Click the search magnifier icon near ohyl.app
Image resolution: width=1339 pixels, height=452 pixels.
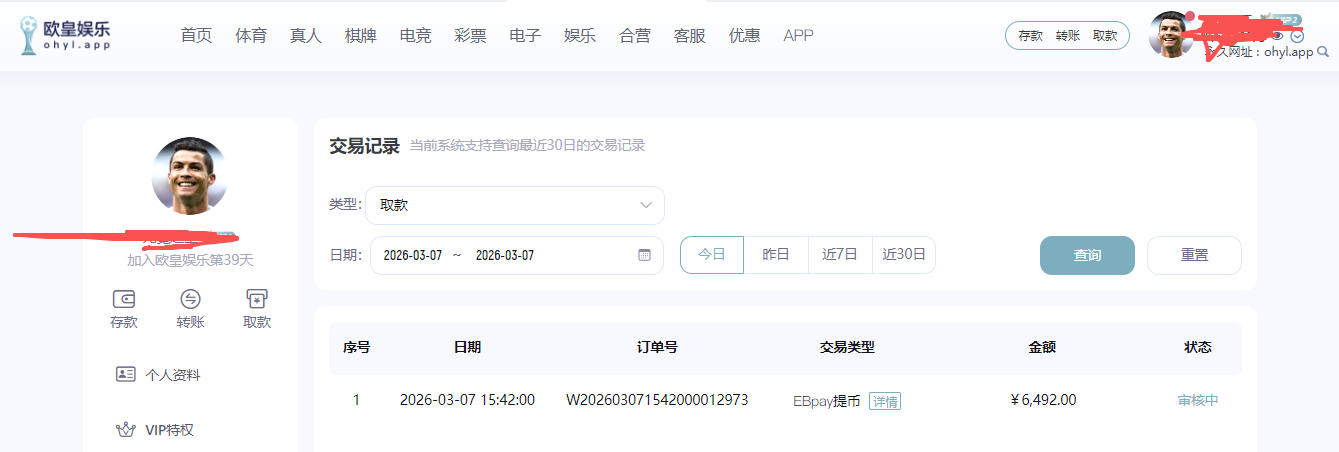click(x=1323, y=52)
